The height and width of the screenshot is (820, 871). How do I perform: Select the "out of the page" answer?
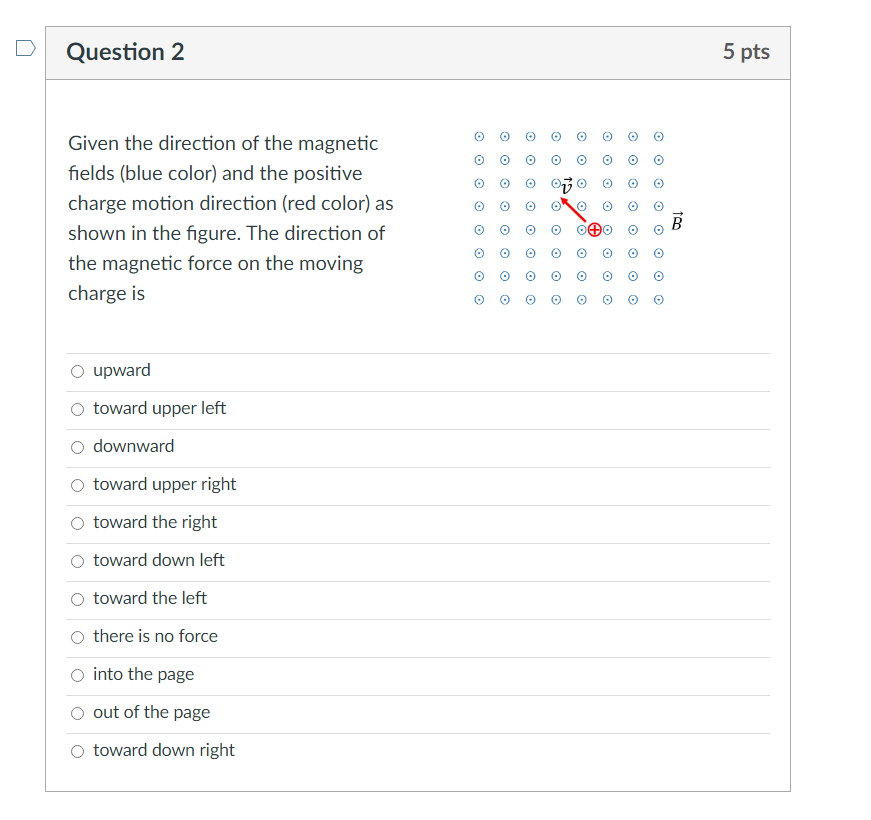(77, 713)
